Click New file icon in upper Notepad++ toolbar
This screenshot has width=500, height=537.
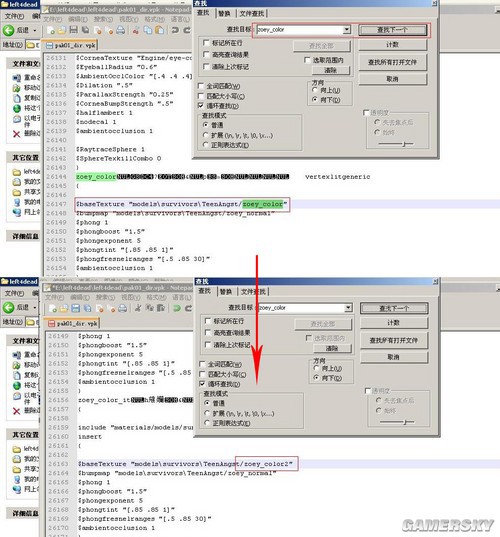click(x=51, y=30)
